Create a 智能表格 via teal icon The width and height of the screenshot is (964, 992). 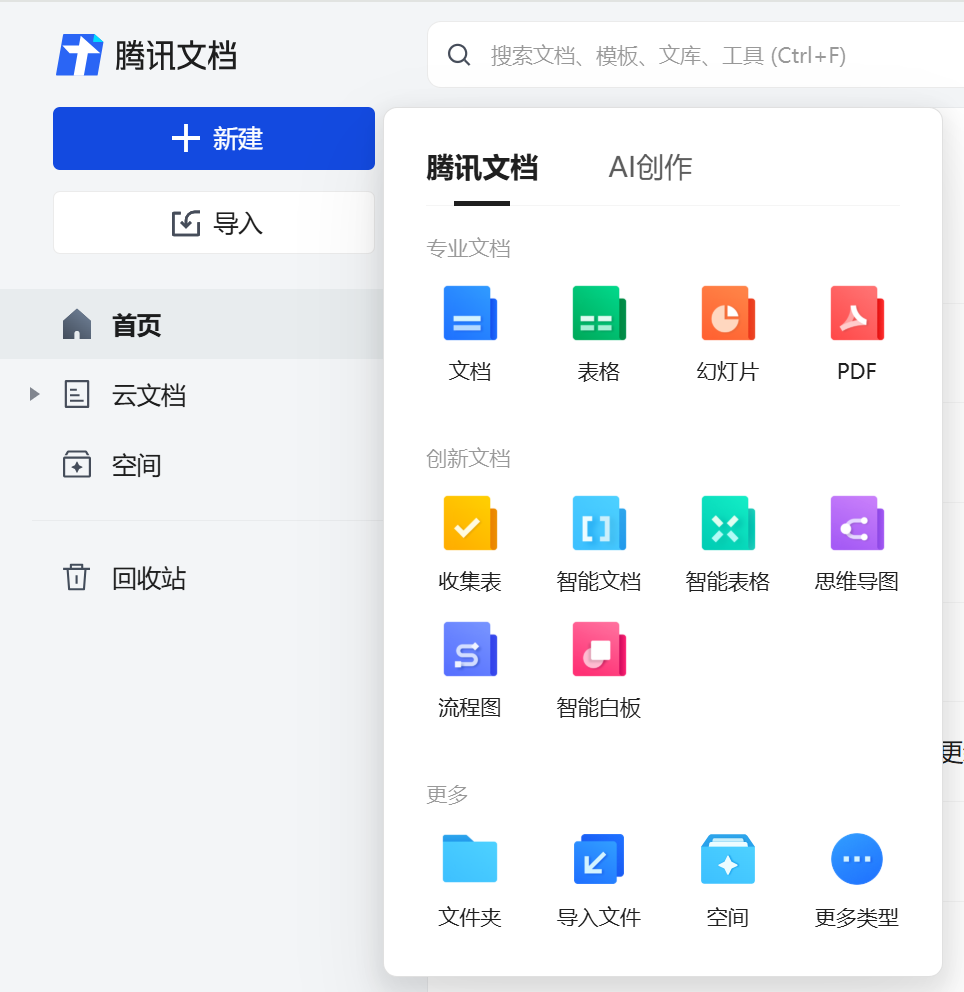(x=728, y=523)
